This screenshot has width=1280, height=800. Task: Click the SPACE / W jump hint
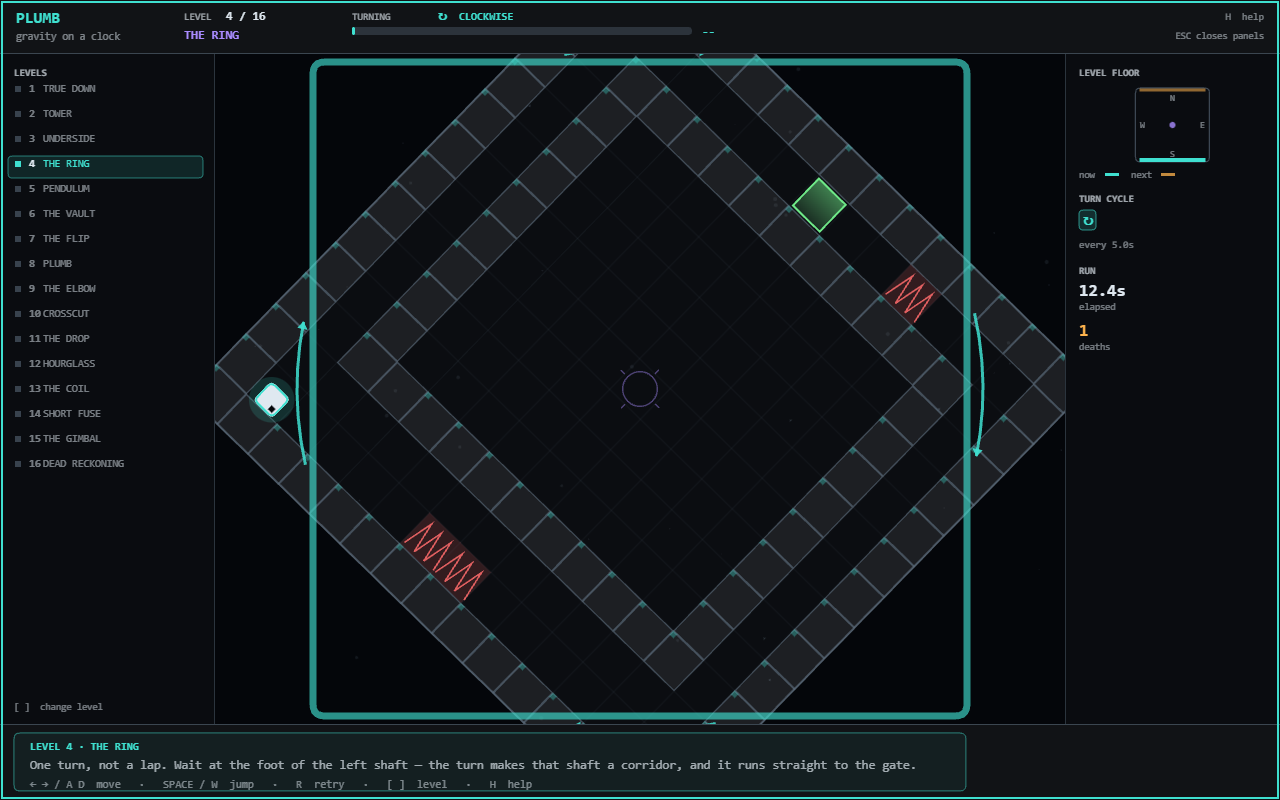[206, 784]
